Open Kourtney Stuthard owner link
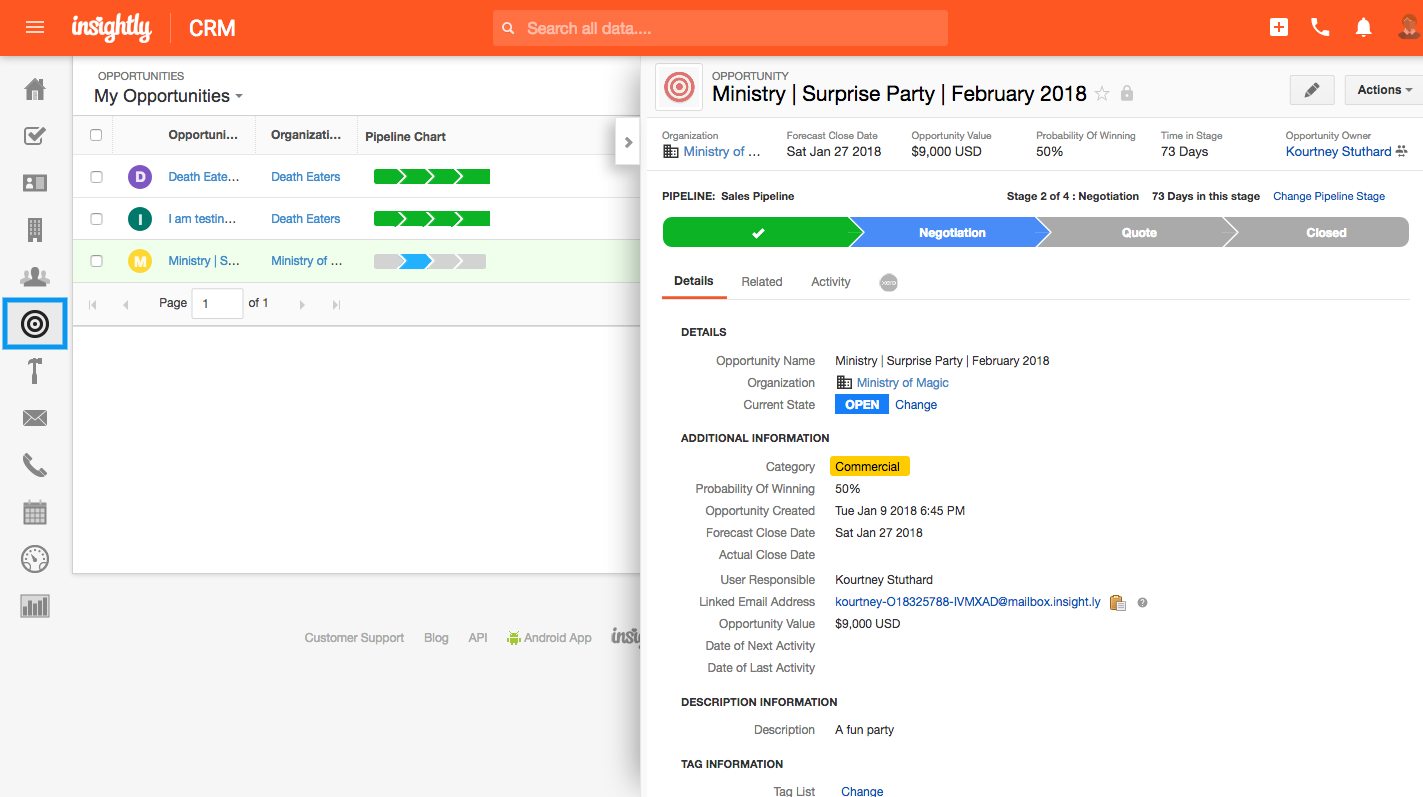The height and width of the screenshot is (797, 1423). click(x=1338, y=152)
